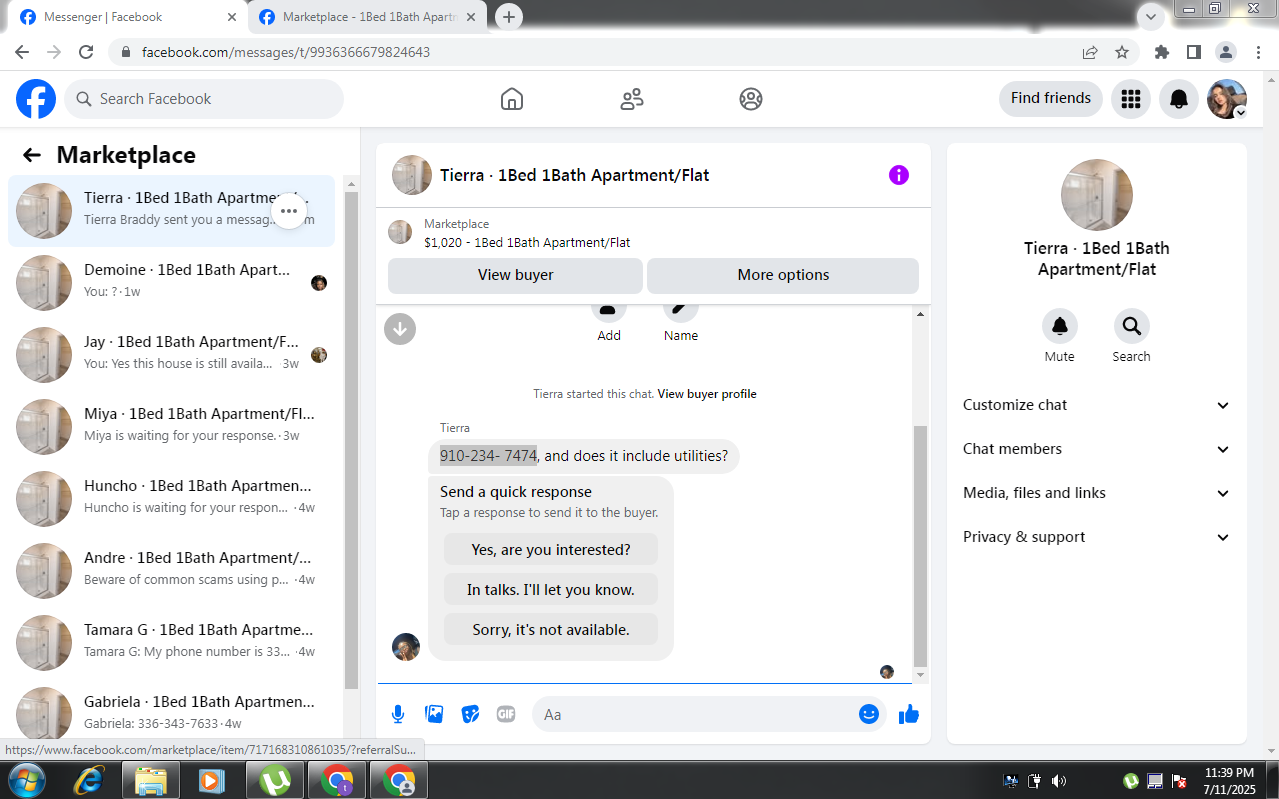Open the Friends icon in top navigation

tap(632, 99)
